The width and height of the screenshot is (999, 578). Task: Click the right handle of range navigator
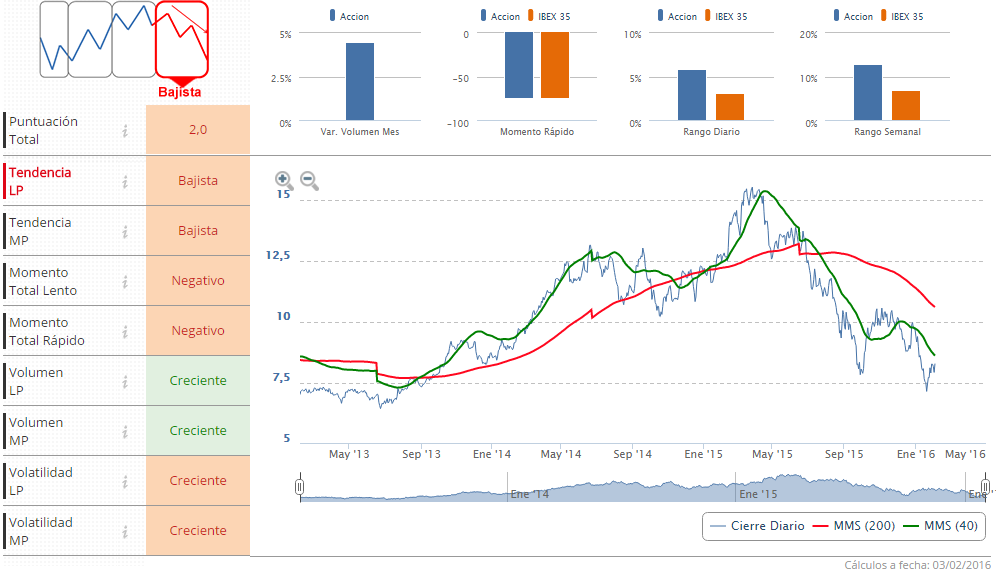click(x=985, y=487)
